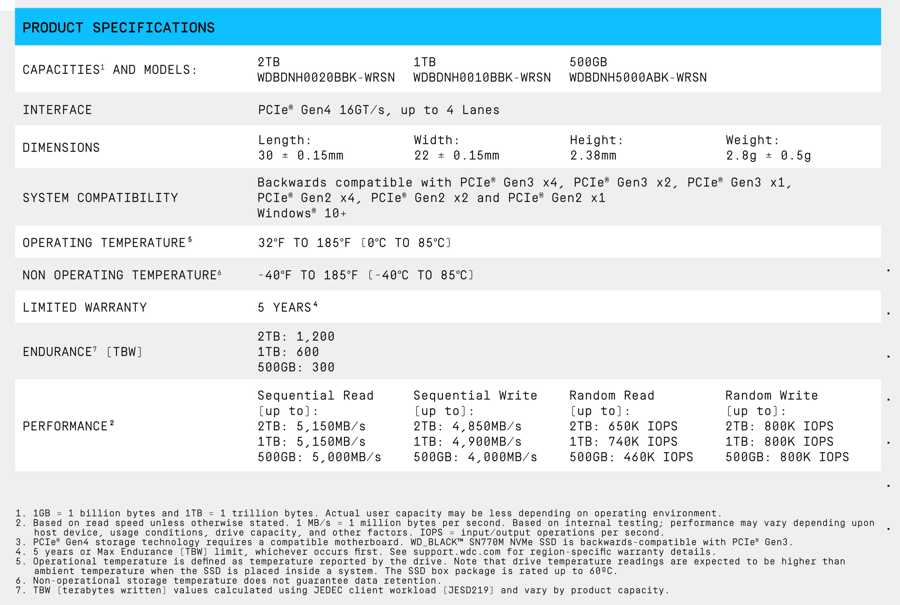Click "2TB: 5,150MB/s" sequential read value
Screen dimensions: 900x605
(312, 426)
